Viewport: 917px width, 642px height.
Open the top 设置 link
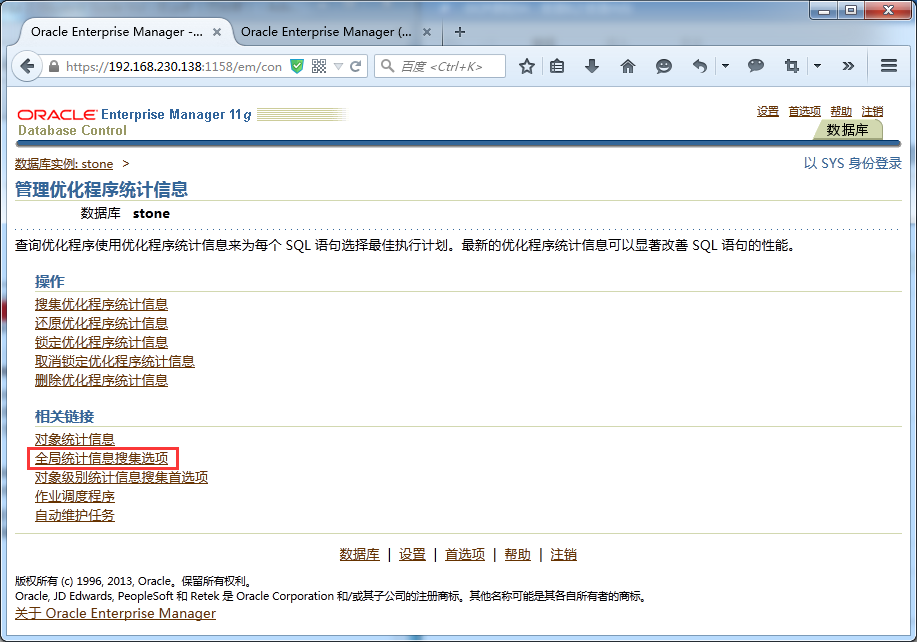[x=767, y=111]
